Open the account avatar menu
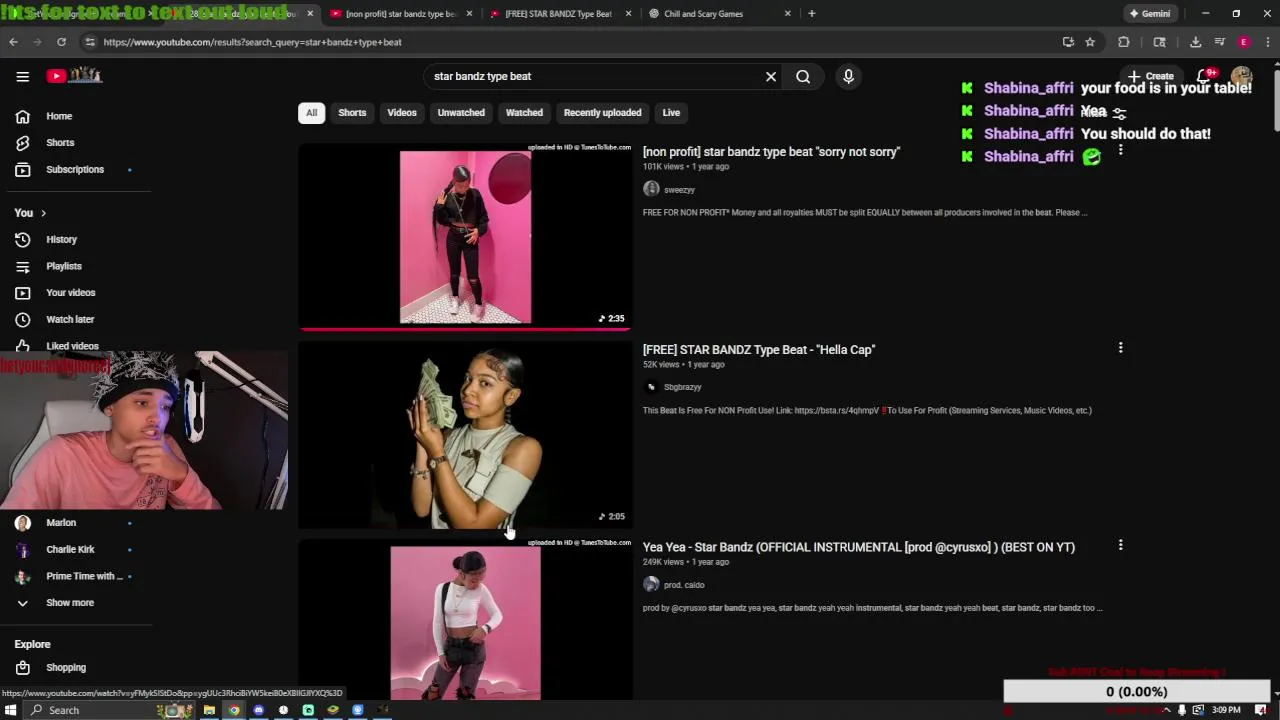 pyautogui.click(x=1242, y=76)
